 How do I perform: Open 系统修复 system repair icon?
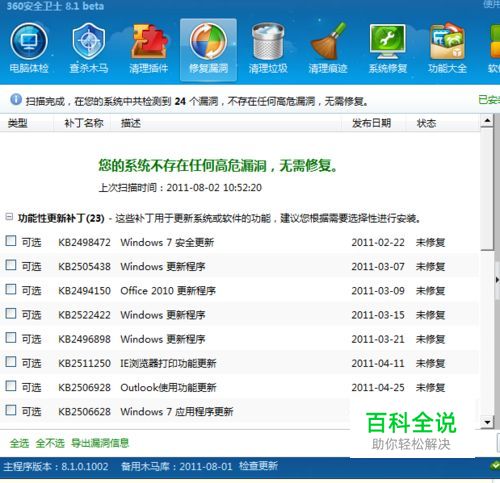pos(388,48)
